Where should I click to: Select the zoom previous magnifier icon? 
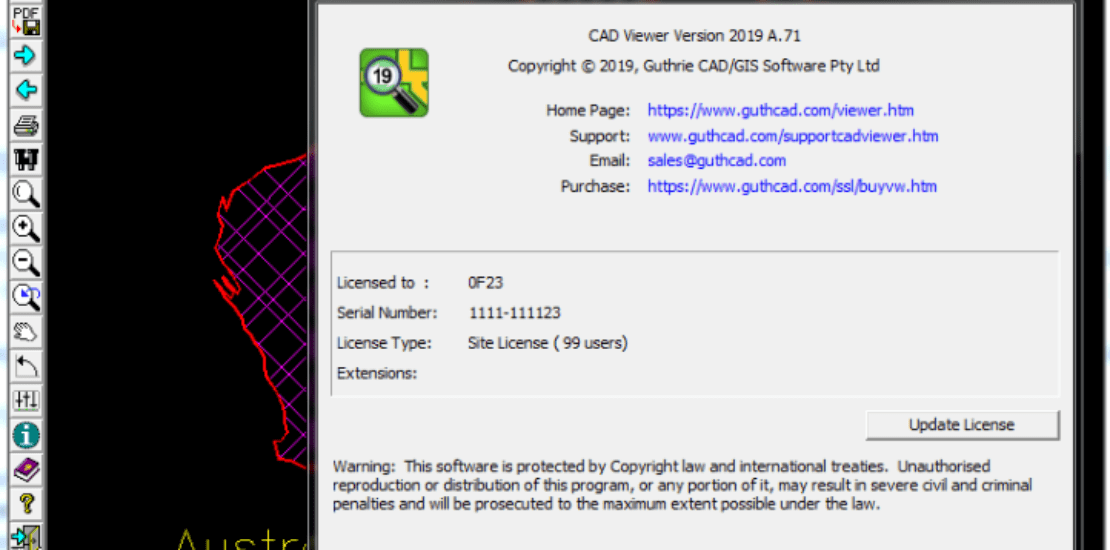click(x=26, y=297)
